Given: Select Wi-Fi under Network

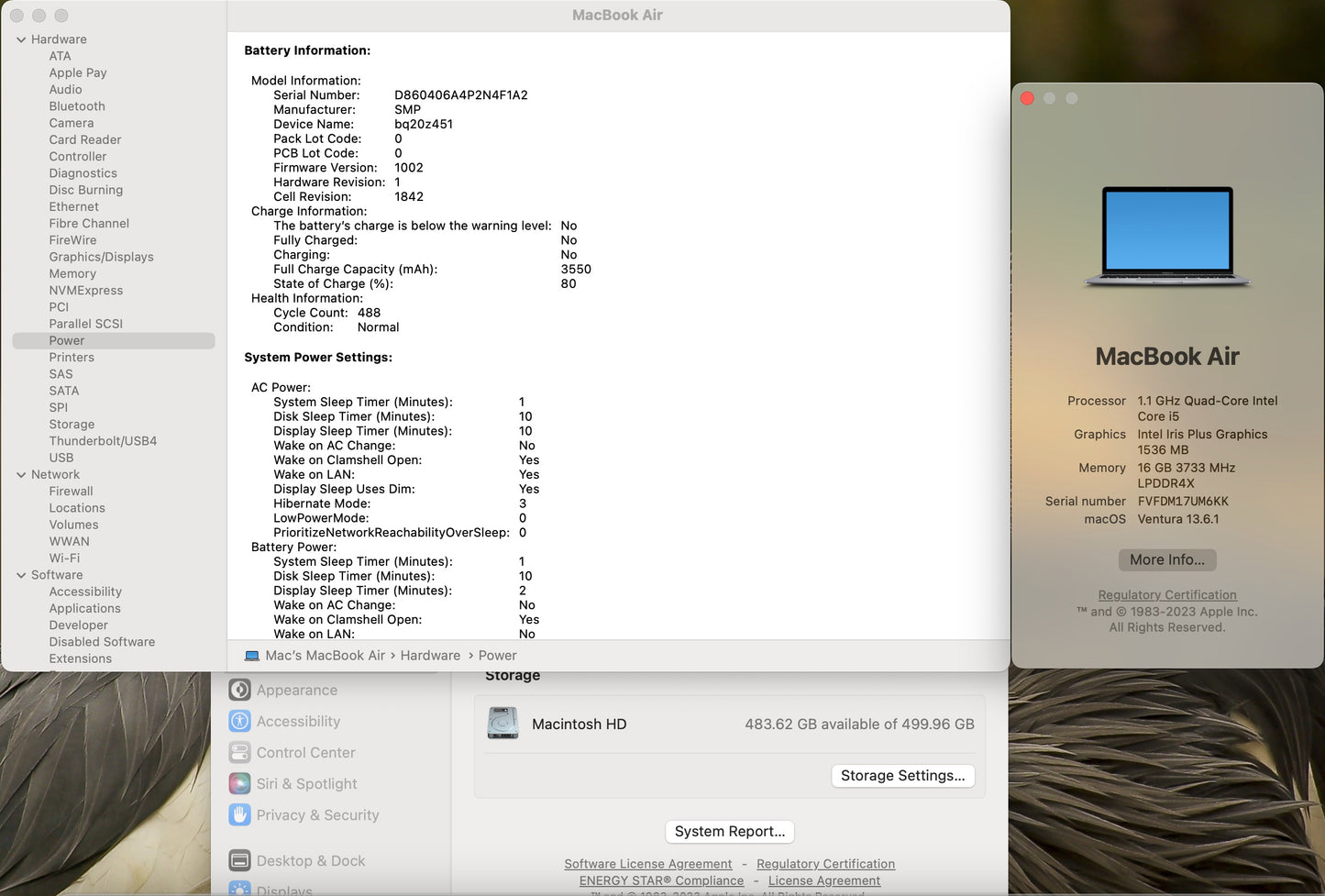Looking at the screenshot, I should coord(64,558).
